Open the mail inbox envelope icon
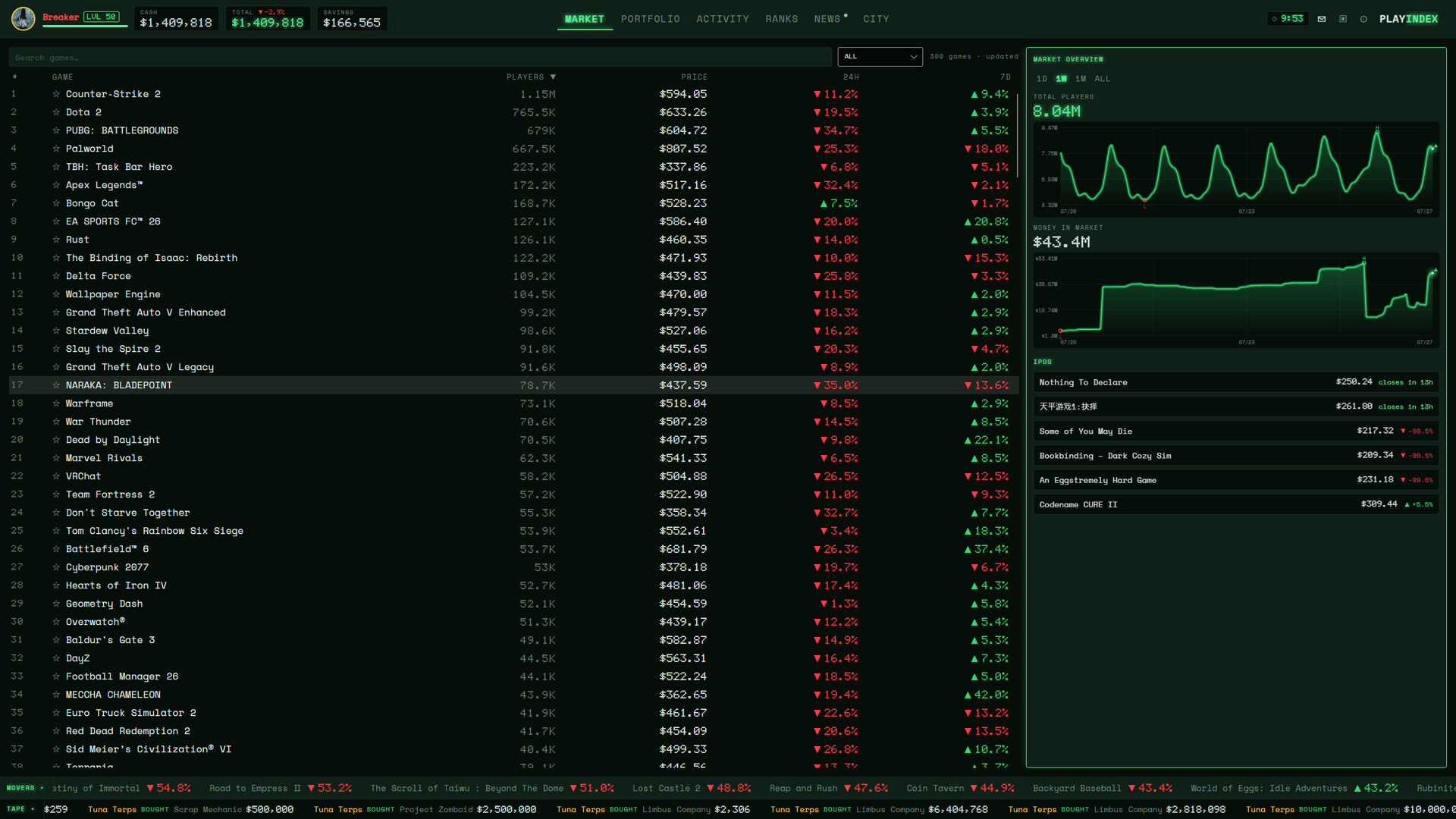Viewport: 1456px width, 819px height. click(x=1322, y=19)
